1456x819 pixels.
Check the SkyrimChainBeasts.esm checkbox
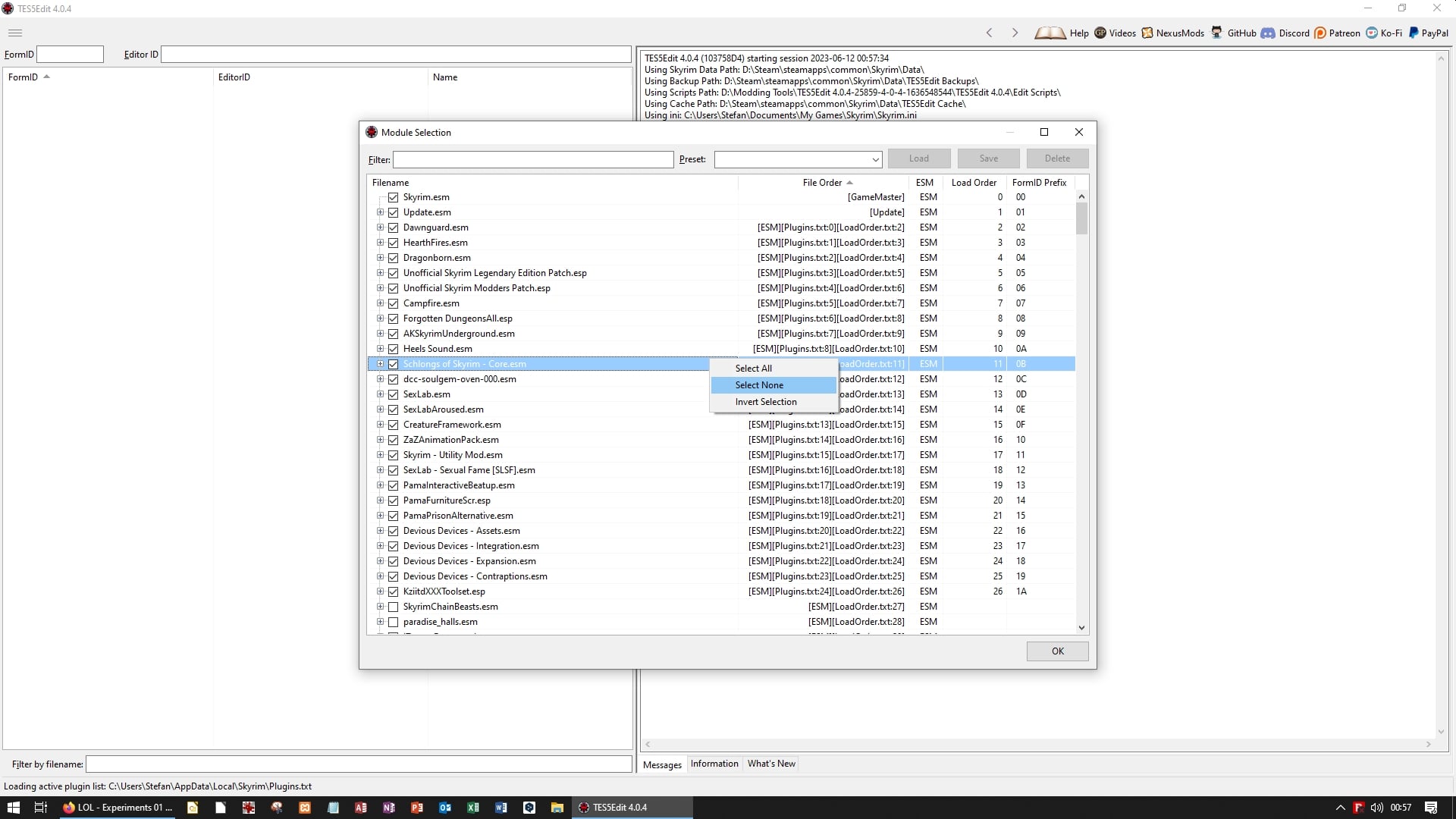point(393,607)
